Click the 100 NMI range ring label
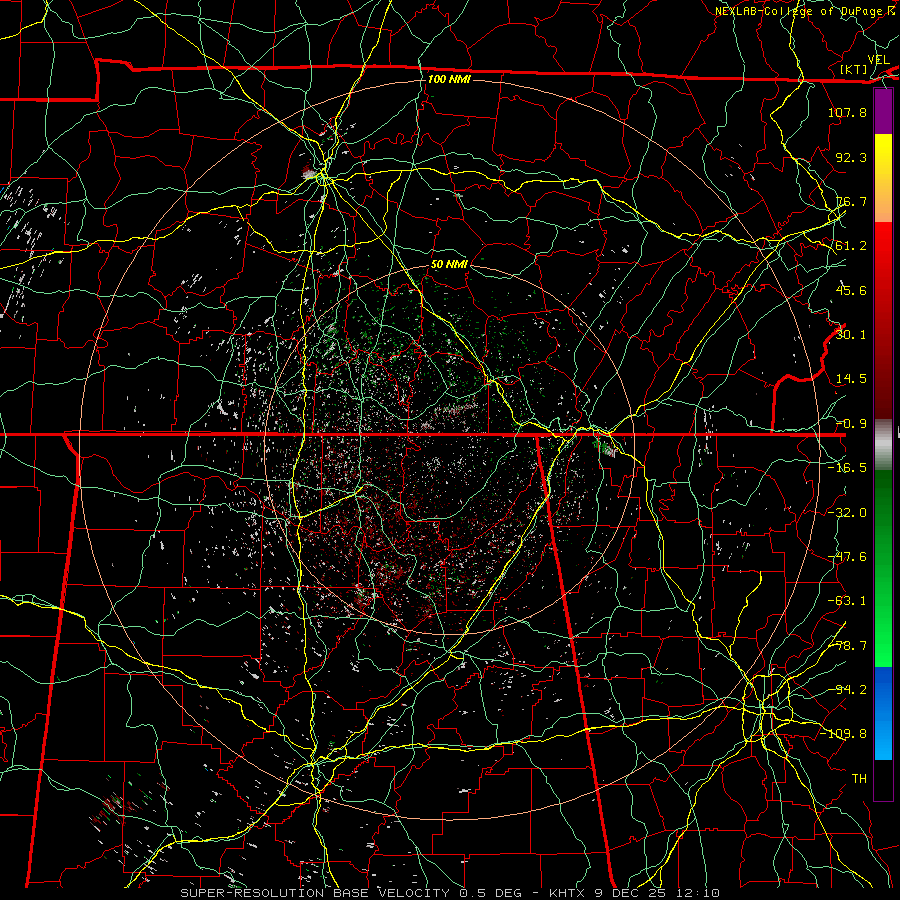The image size is (900, 900). [449, 79]
